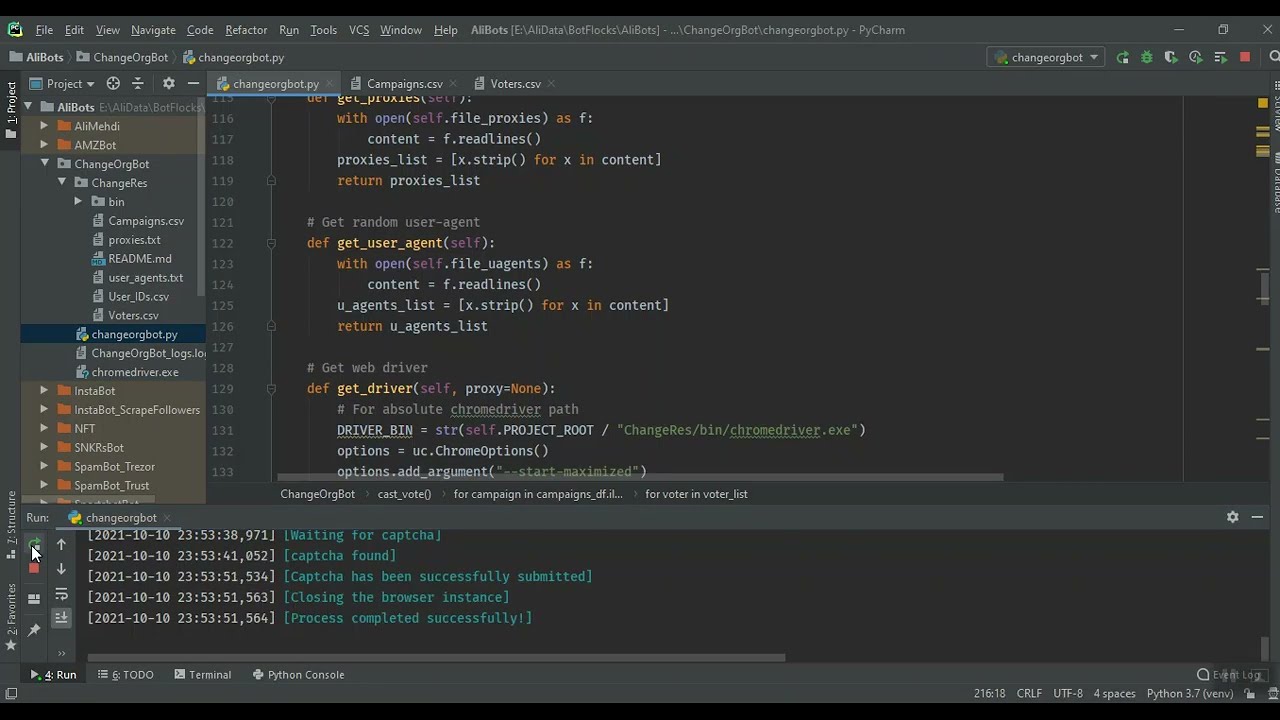The width and height of the screenshot is (1280, 720).
Task: Toggle the 7: Structure side tab
Action: coord(11,526)
